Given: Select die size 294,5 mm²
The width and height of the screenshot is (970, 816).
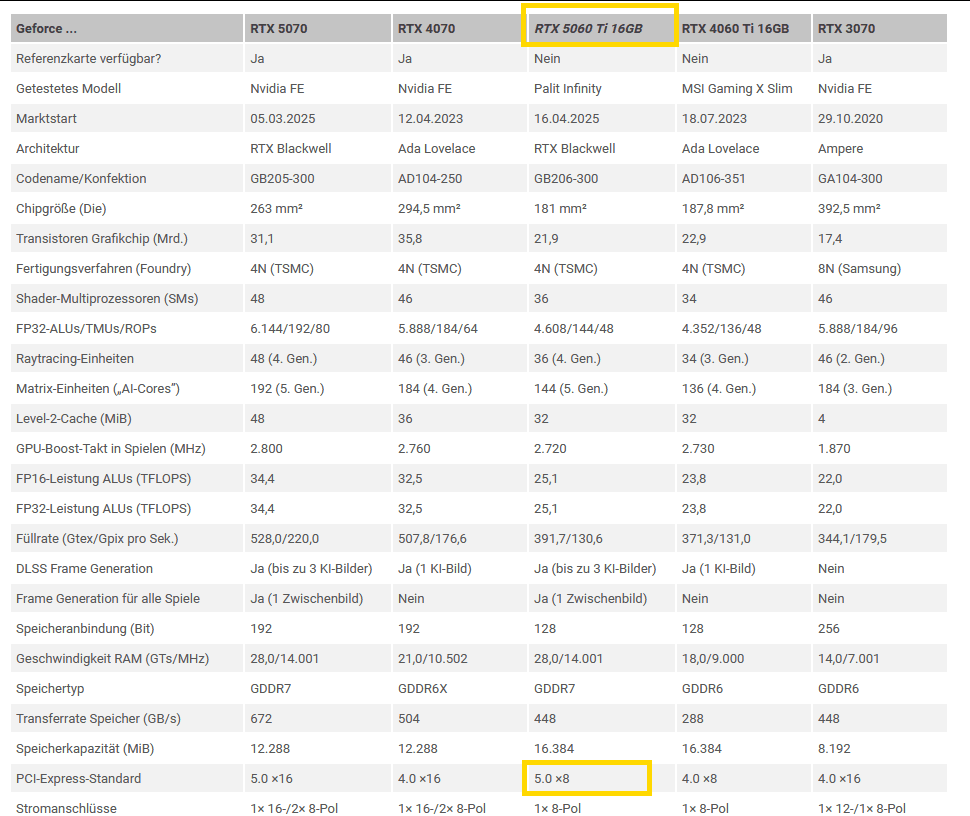Looking at the screenshot, I should coord(429,208).
